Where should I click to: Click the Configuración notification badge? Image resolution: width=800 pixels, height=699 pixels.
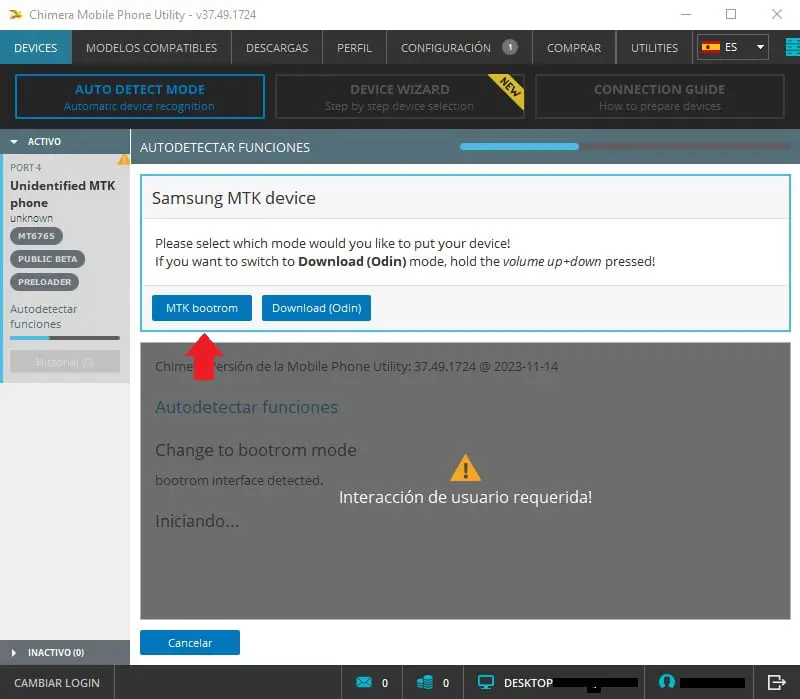pyautogui.click(x=510, y=47)
